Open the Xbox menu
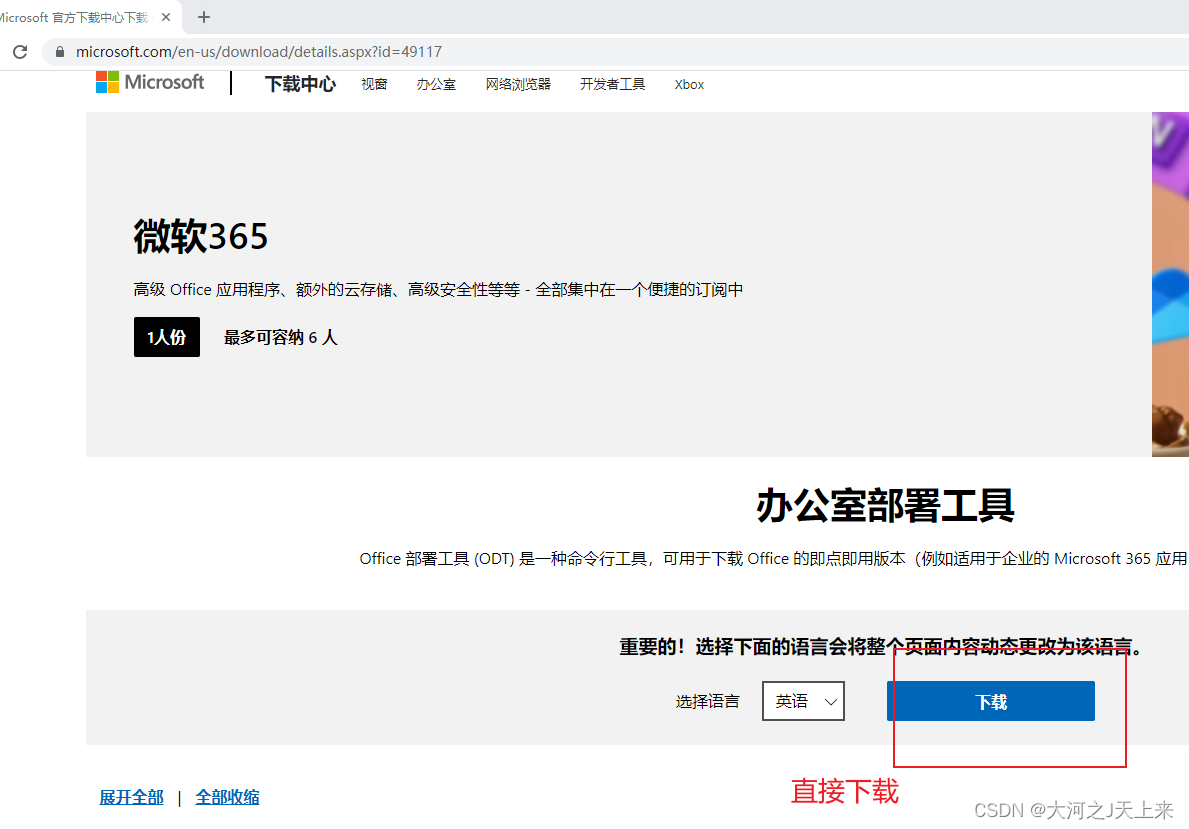 tap(689, 84)
